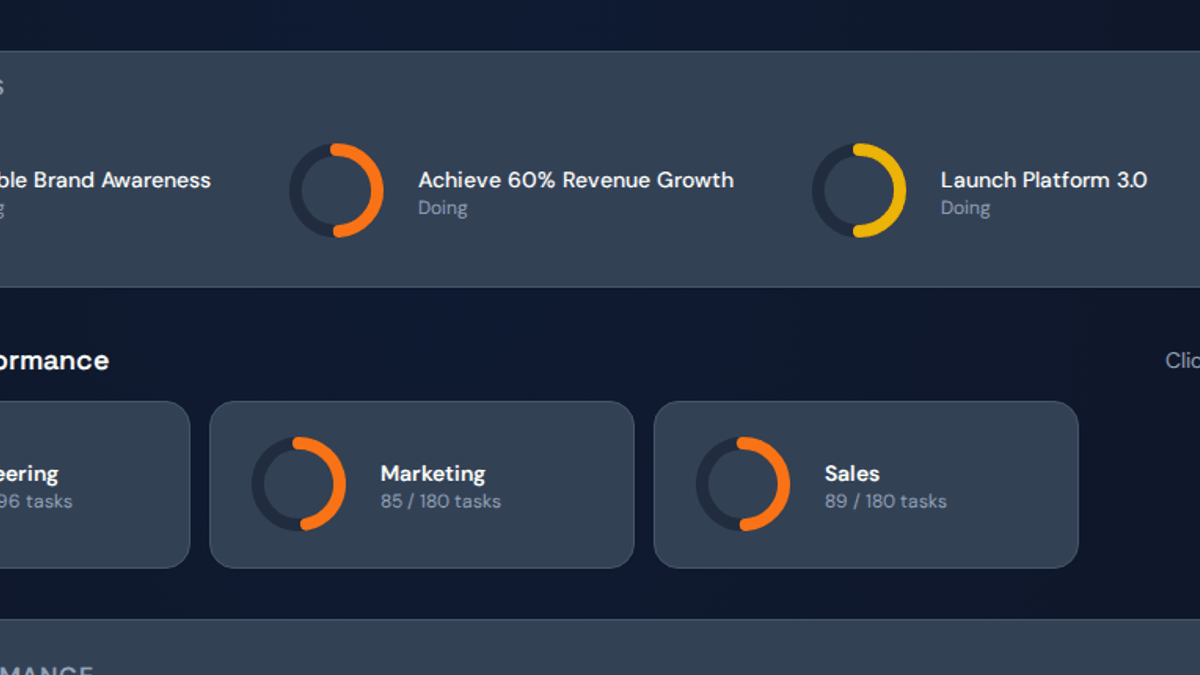Click the Launch Platform 3.0 yellow progress ring
The image size is (1200, 675).
tap(859, 190)
